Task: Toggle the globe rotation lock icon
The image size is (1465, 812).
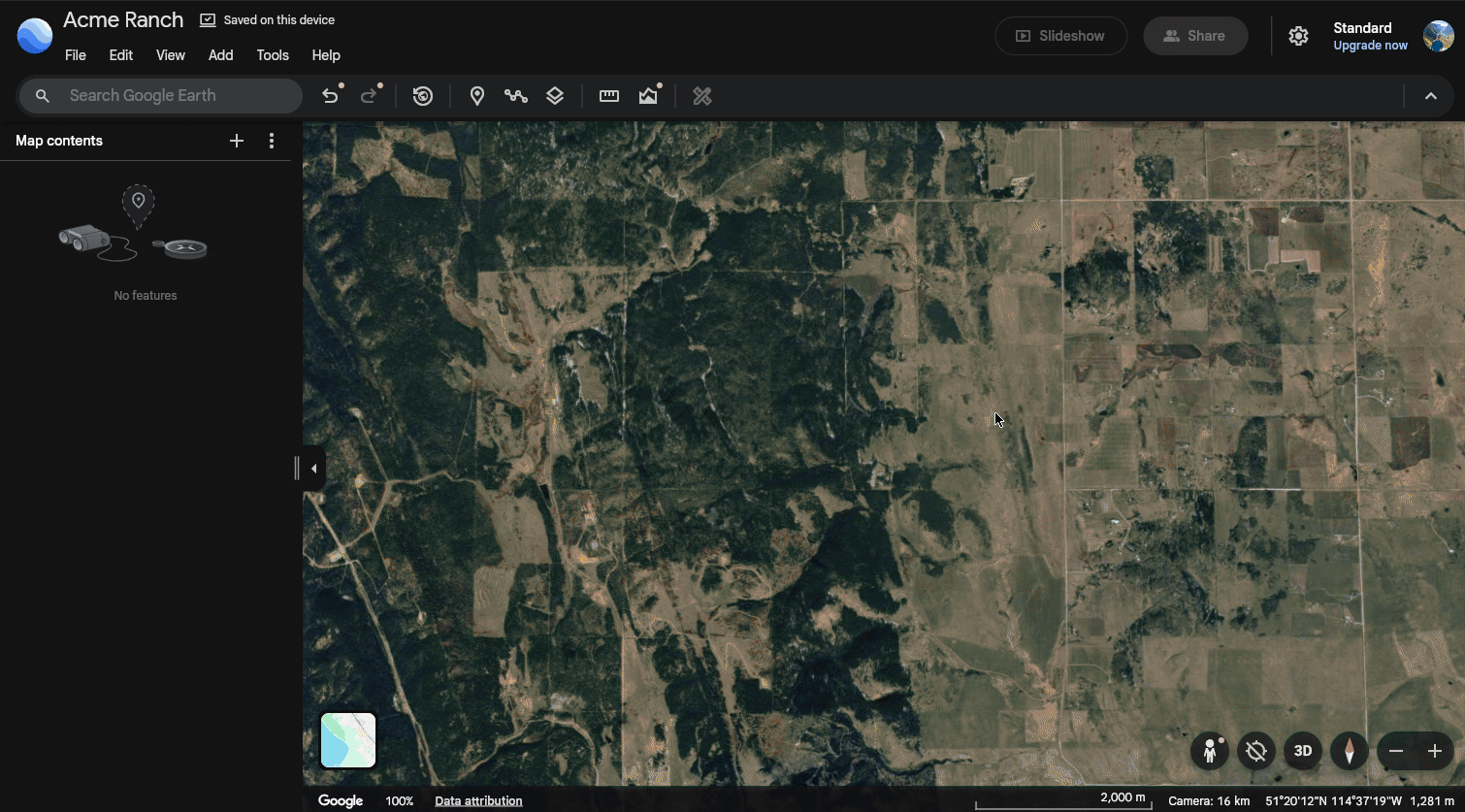Action: coord(1256,751)
